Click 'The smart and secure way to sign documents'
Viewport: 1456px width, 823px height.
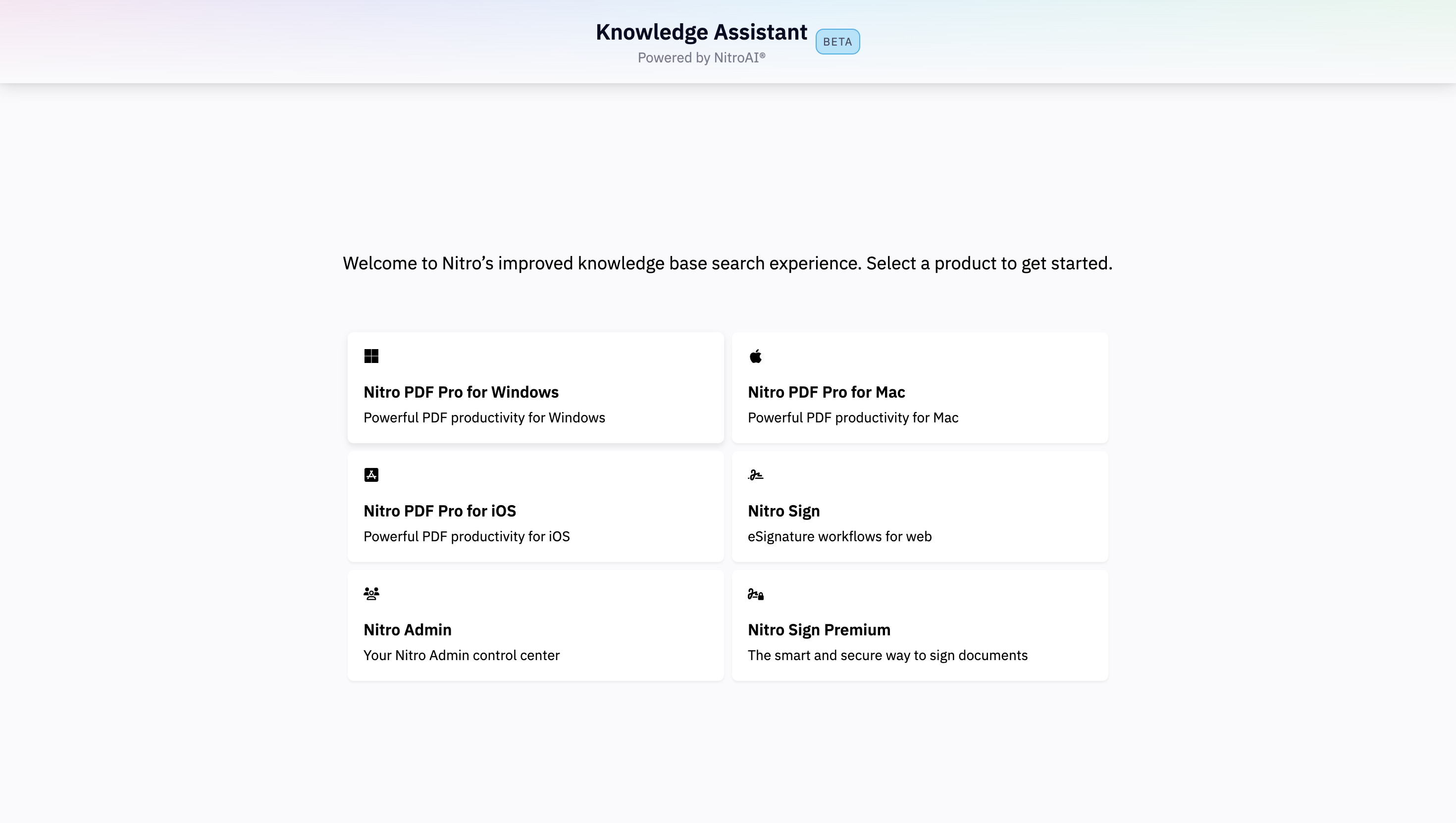click(887, 655)
